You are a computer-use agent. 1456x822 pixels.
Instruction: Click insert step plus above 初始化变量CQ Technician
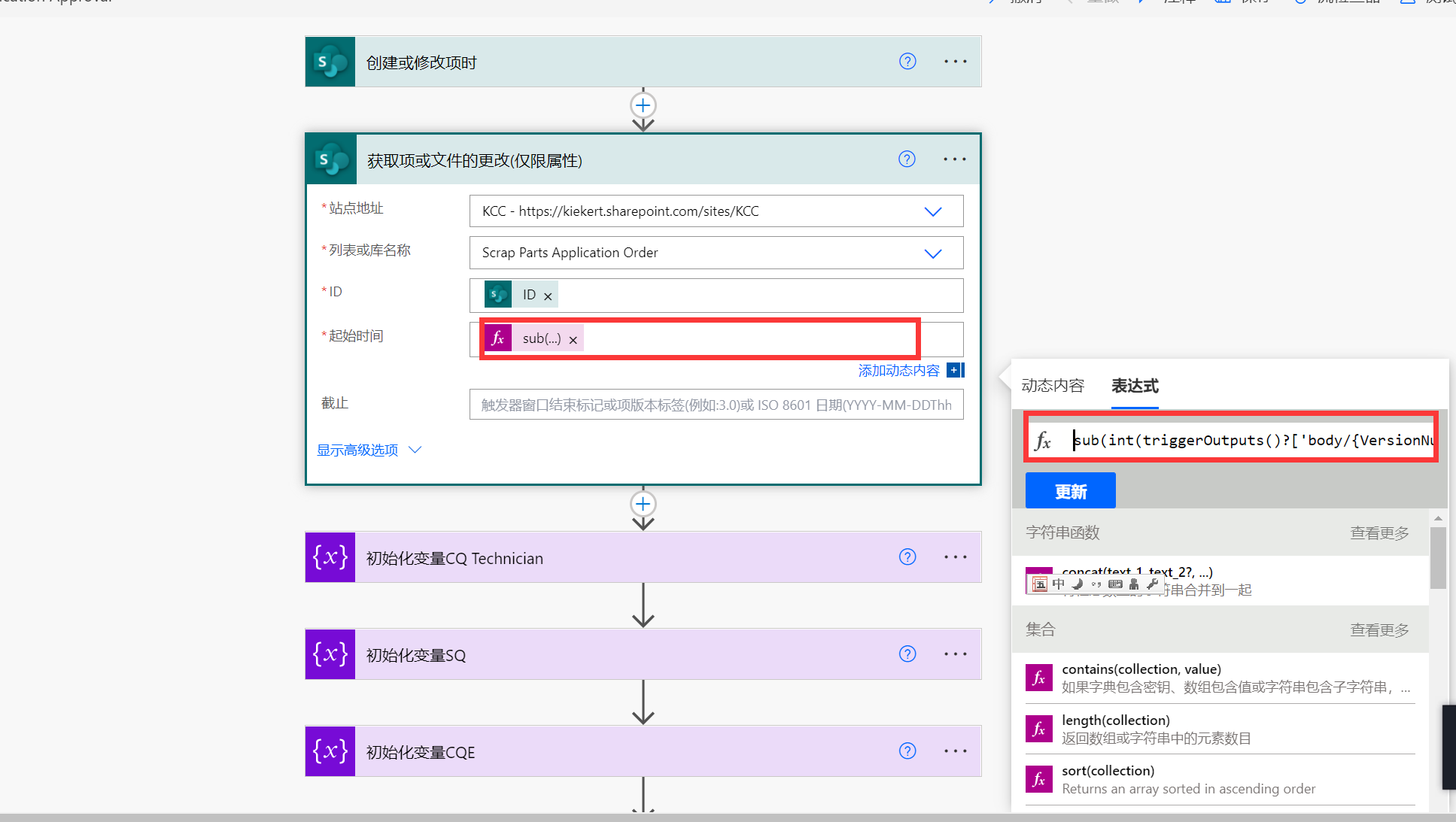click(643, 504)
